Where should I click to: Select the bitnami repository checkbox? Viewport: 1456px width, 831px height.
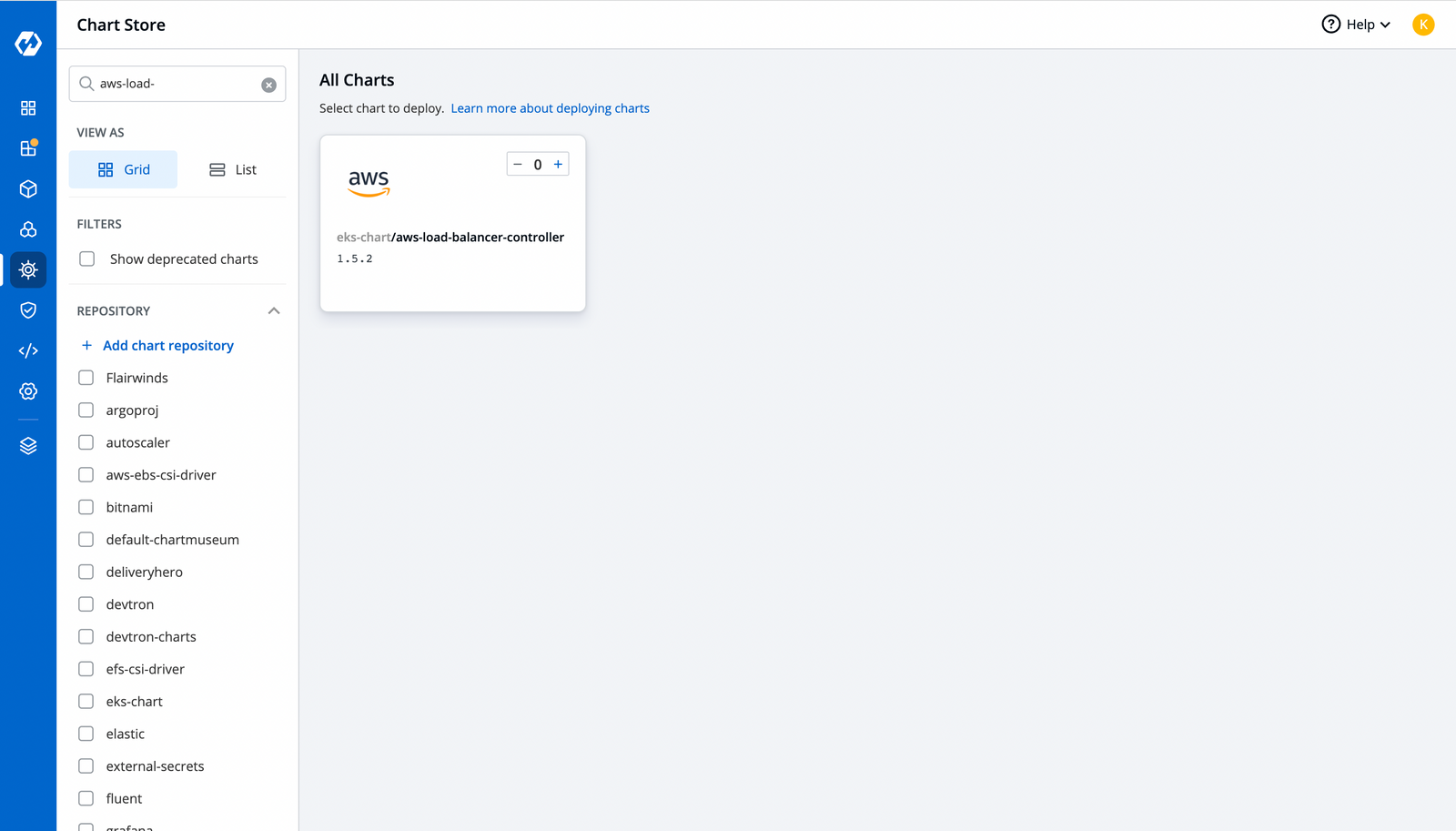point(86,507)
